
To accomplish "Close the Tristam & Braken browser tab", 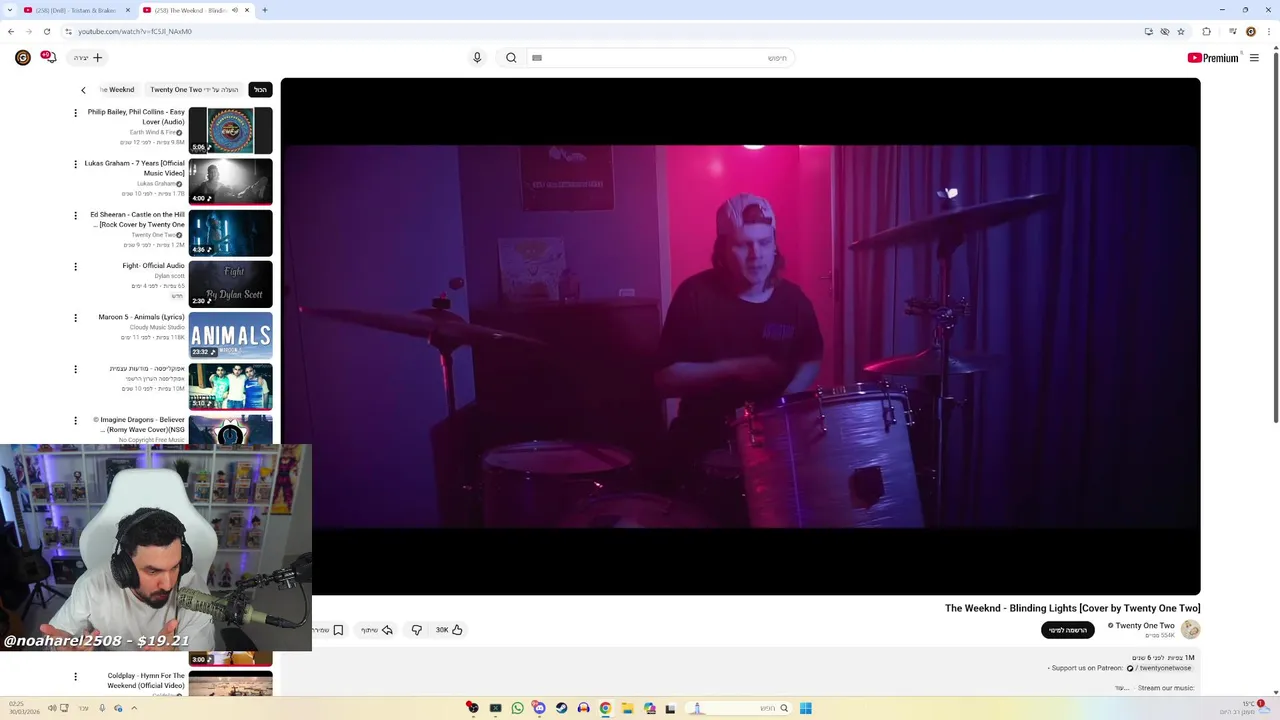I will pyautogui.click(x=128, y=10).
